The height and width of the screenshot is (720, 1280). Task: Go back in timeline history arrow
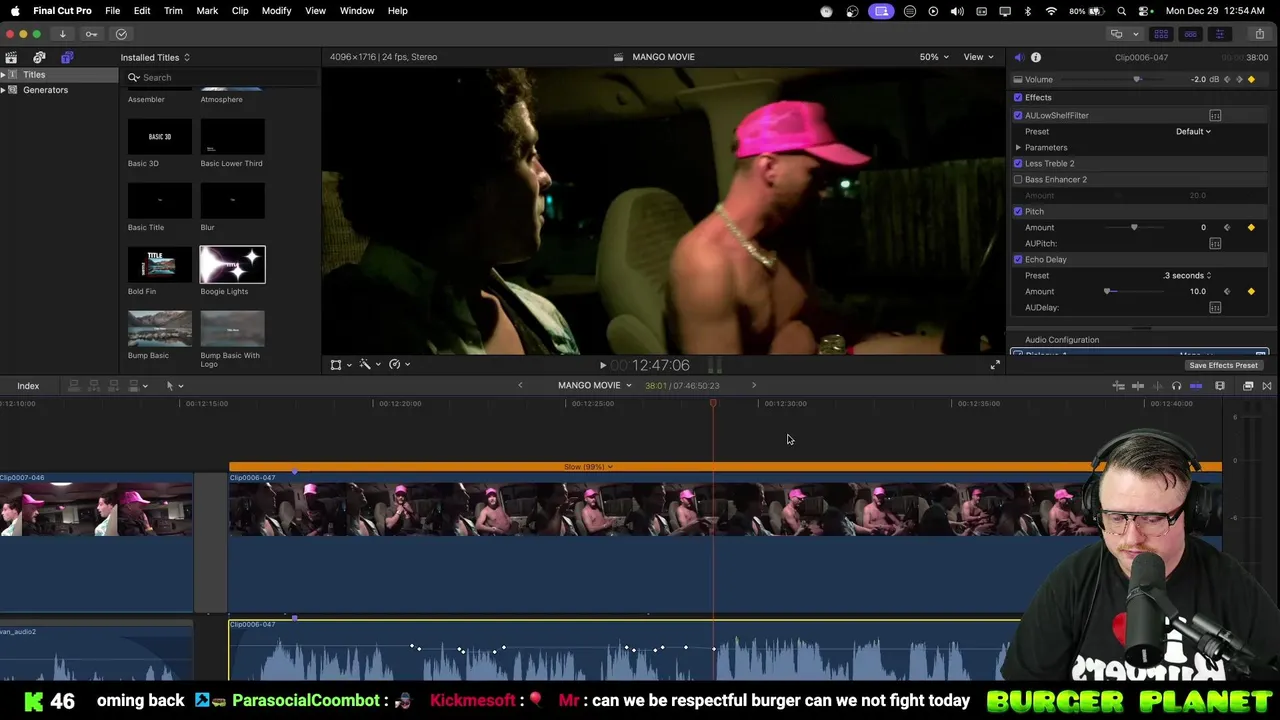click(x=520, y=385)
